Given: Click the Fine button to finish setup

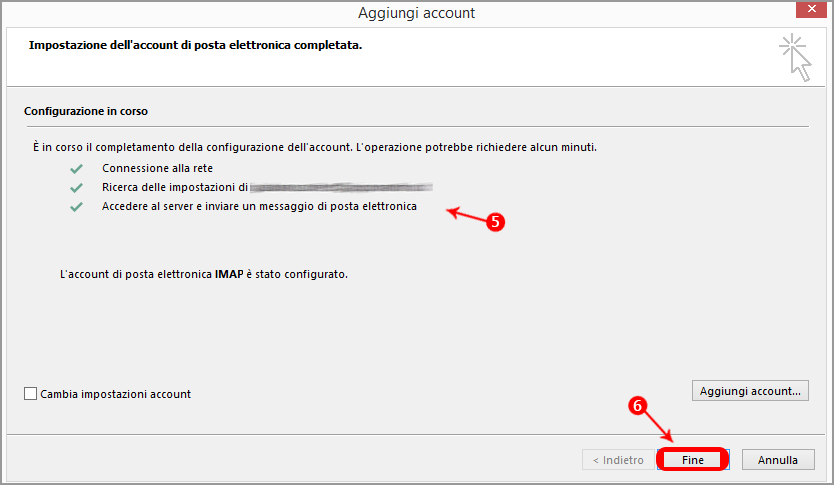Looking at the screenshot, I should (693, 460).
